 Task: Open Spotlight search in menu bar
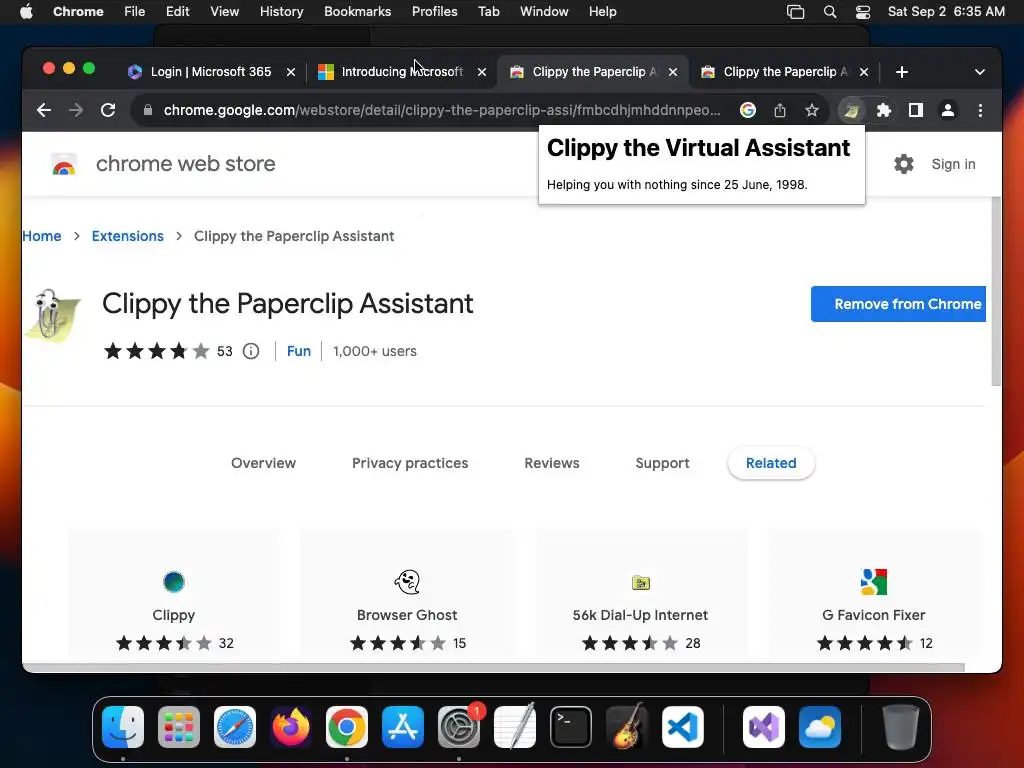830,12
